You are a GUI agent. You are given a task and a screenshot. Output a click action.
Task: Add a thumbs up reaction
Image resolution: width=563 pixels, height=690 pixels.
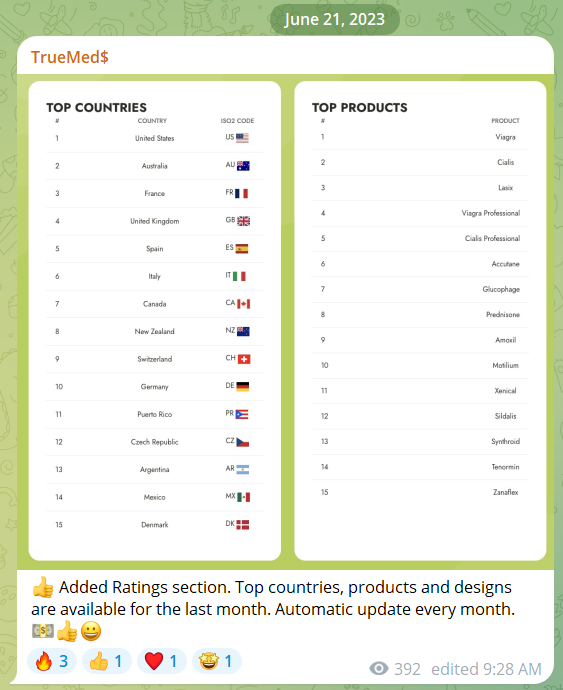(x=107, y=661)
